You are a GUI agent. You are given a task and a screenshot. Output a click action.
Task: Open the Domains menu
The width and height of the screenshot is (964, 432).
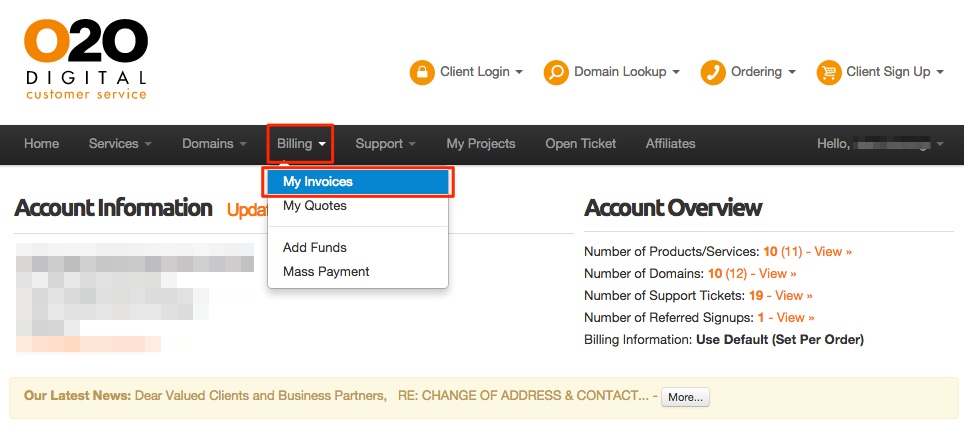214,144
